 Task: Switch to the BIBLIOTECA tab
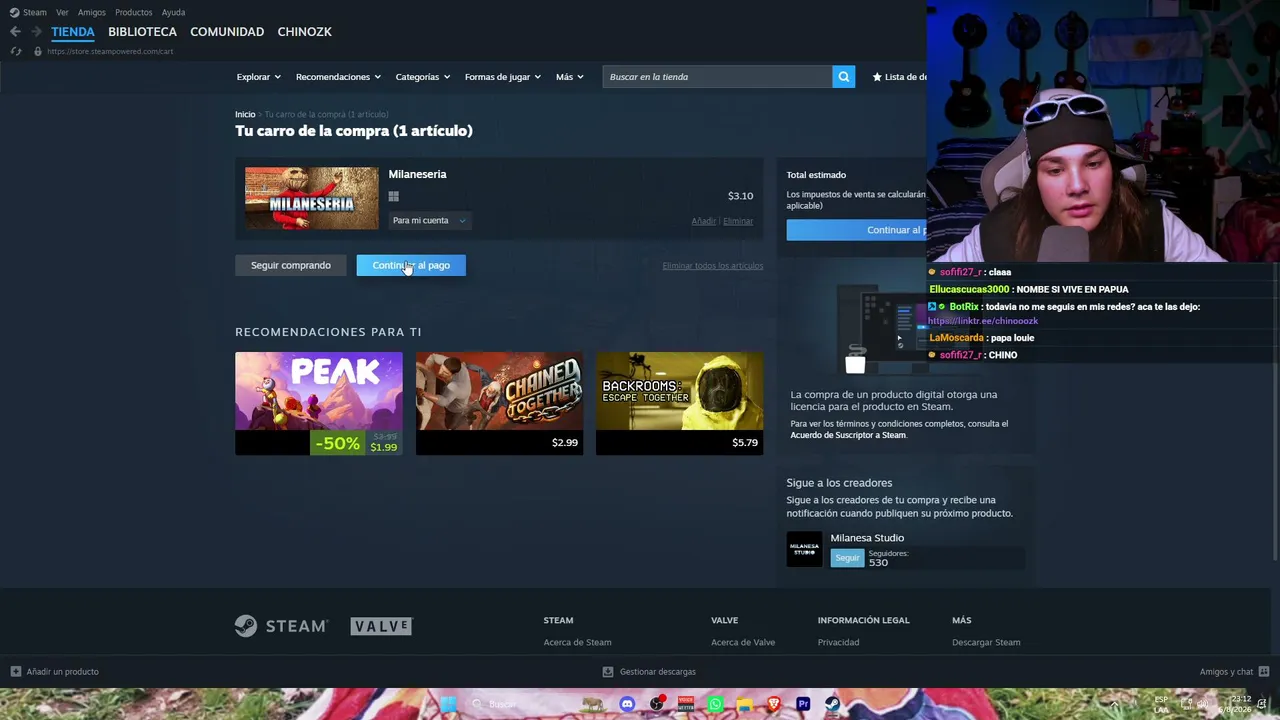(142, 32)
